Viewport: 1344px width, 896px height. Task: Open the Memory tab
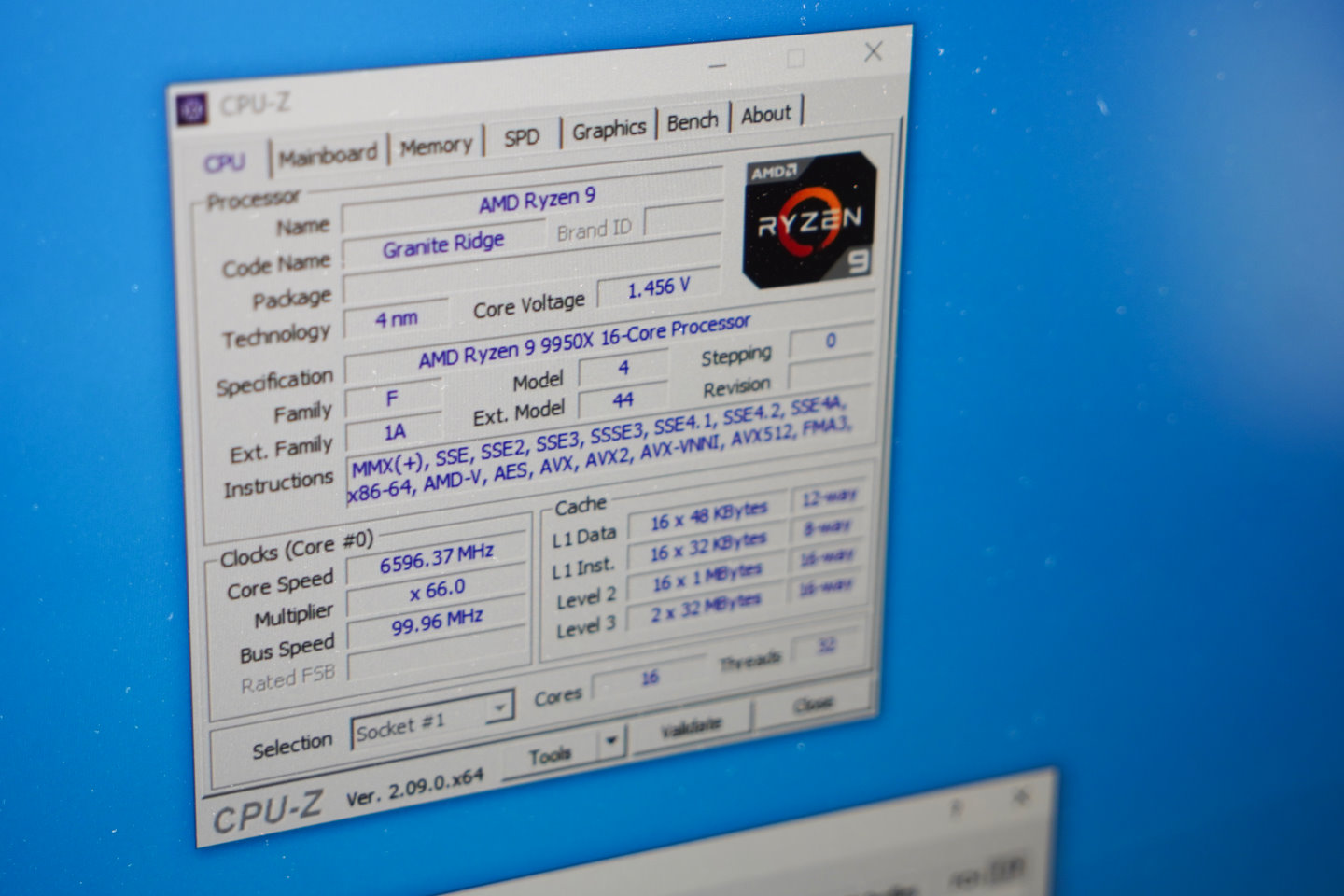pyautogui.click(x=436, y=146)
